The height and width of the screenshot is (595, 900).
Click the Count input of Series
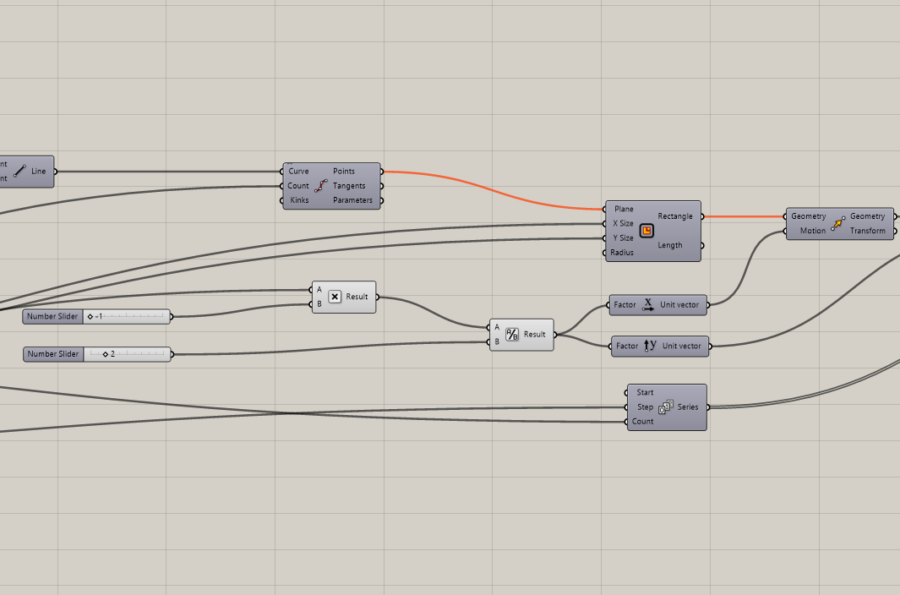[642, 421]
